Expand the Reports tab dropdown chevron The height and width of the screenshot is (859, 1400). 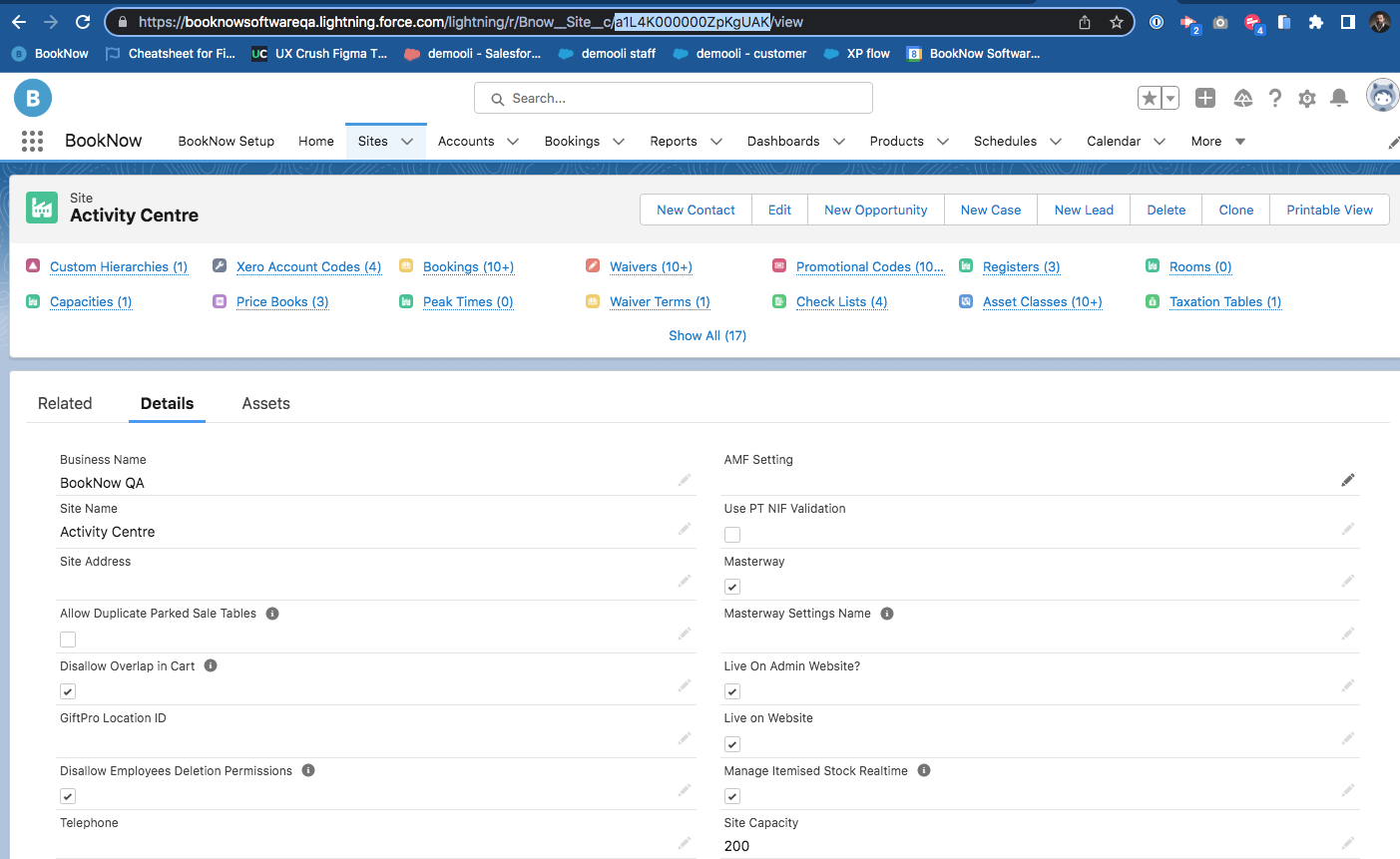coord(716,142)
